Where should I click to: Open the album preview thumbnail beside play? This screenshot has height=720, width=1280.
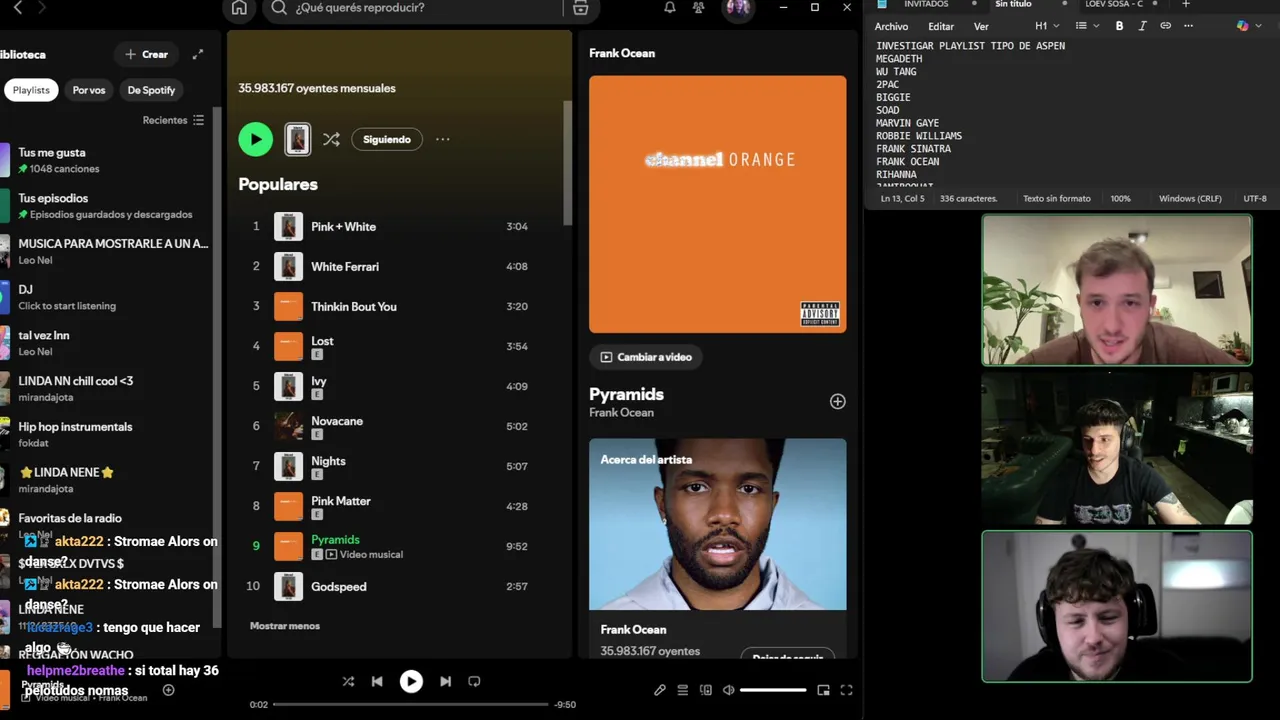coord(297,139)
